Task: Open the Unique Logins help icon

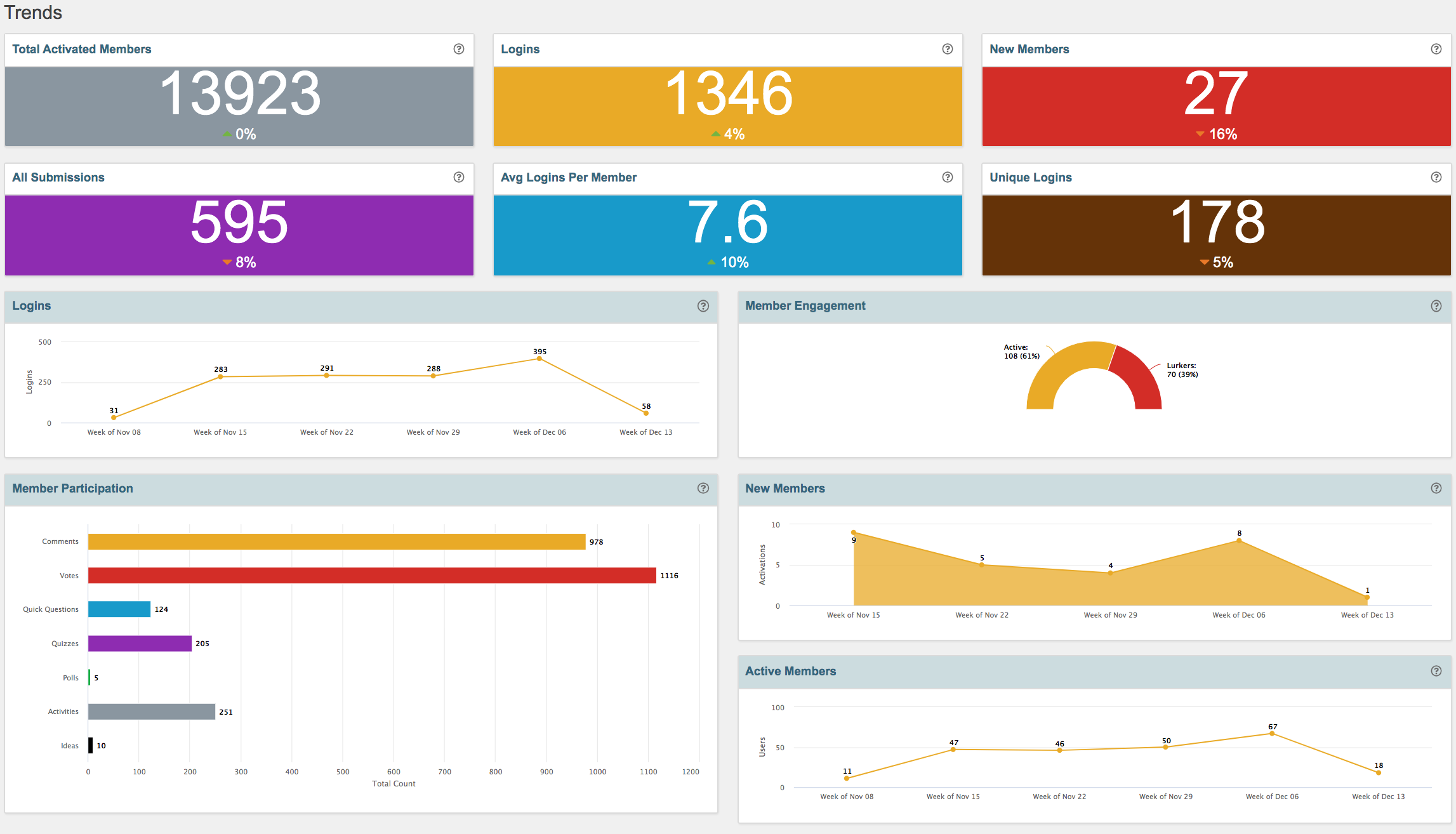Action: coord(1436,177)
